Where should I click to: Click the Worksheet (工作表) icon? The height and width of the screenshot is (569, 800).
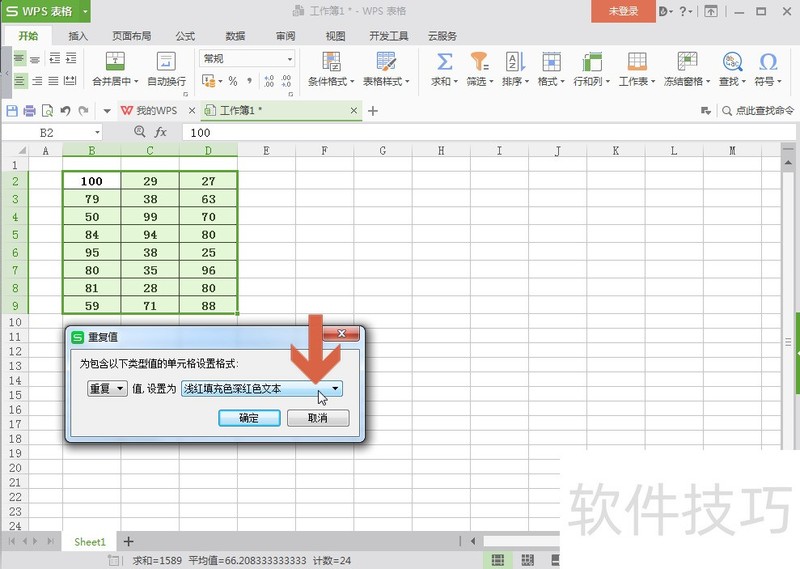click(637, 62)
